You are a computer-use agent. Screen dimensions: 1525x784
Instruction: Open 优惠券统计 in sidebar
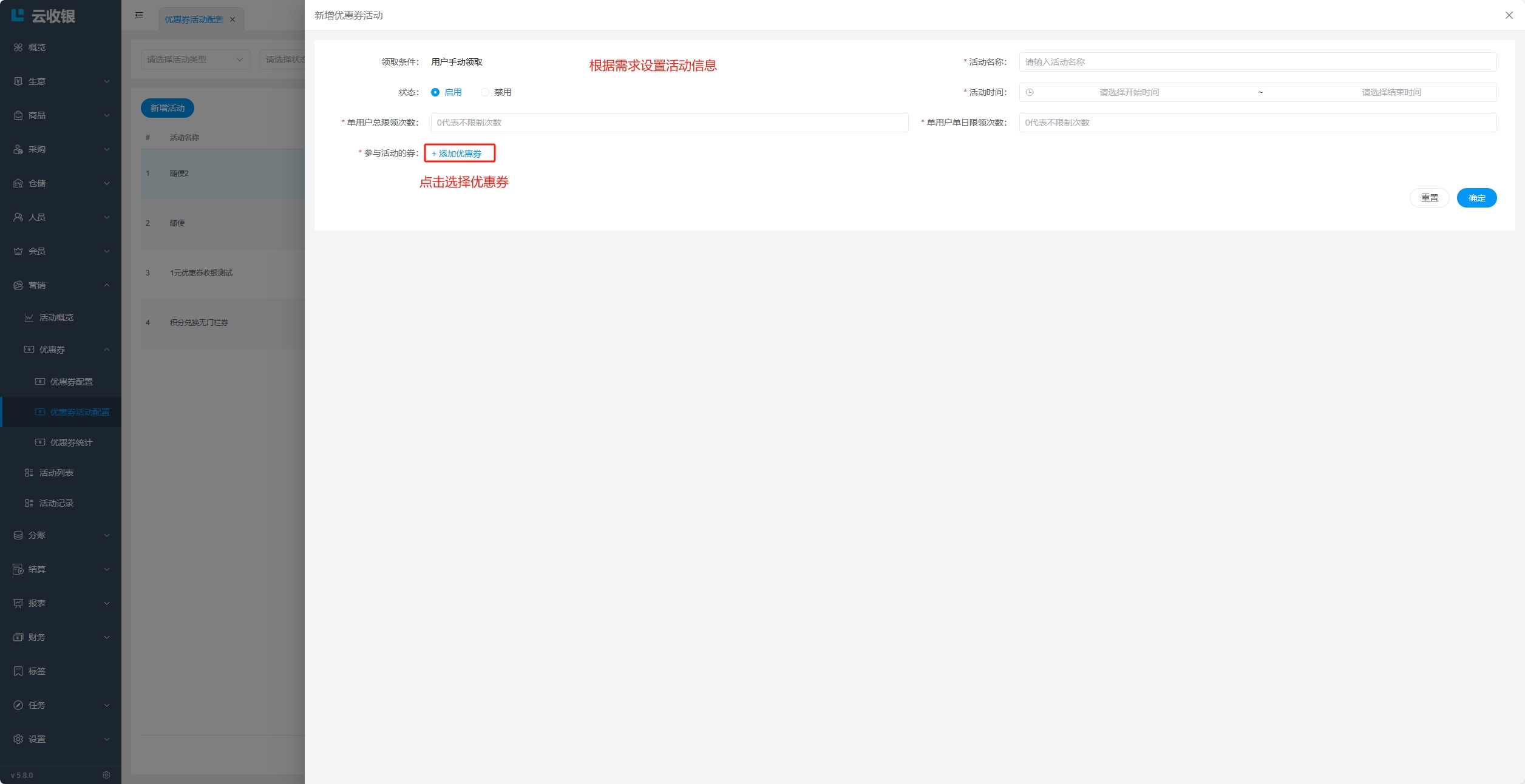tap(71, 442)
